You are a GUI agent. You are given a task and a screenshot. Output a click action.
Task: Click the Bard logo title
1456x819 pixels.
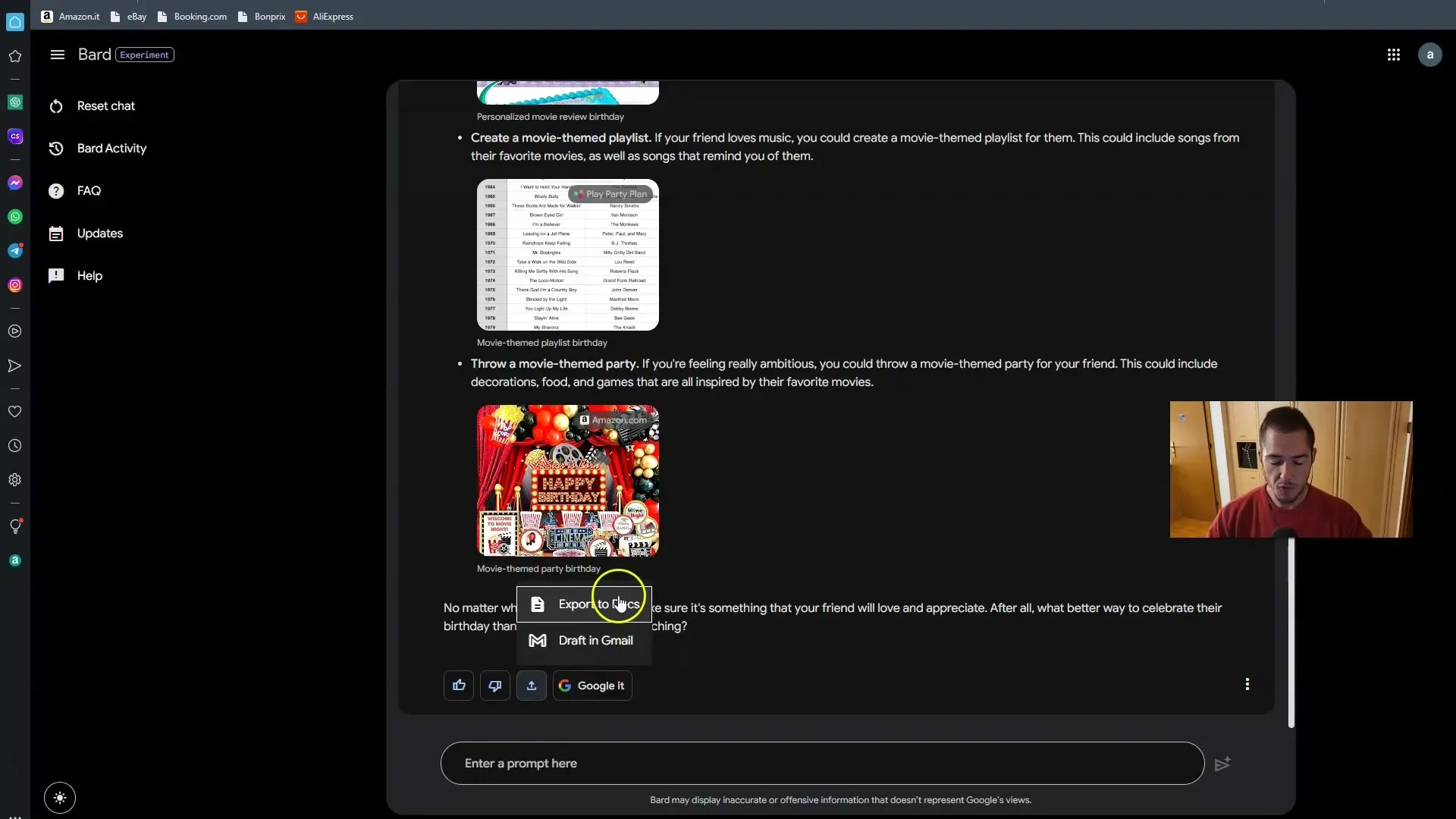pos(94,55)
